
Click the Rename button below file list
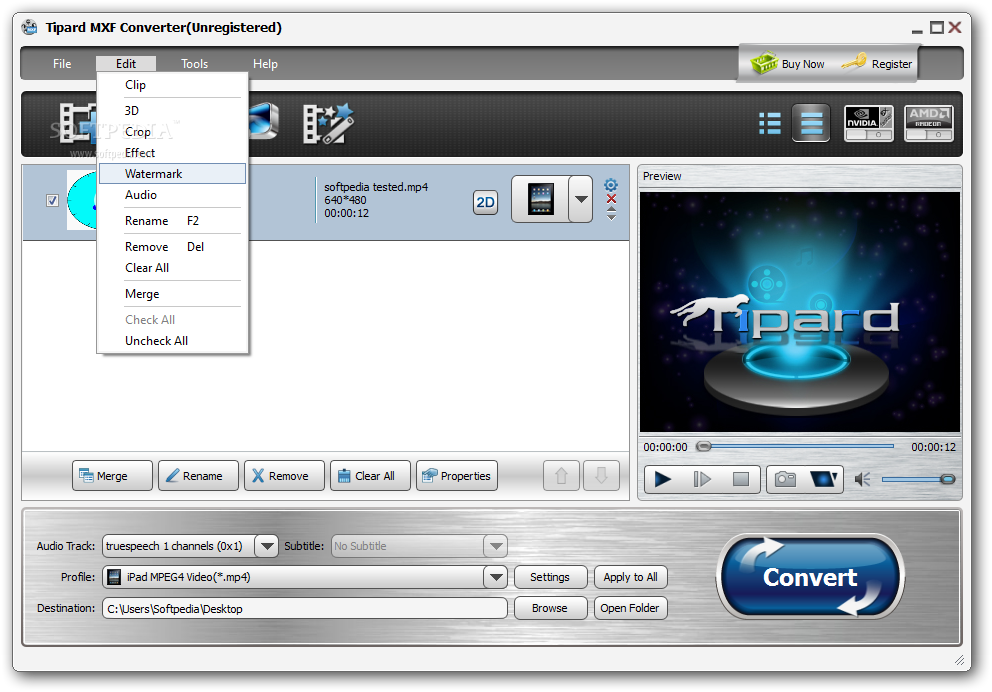(198, 476)
